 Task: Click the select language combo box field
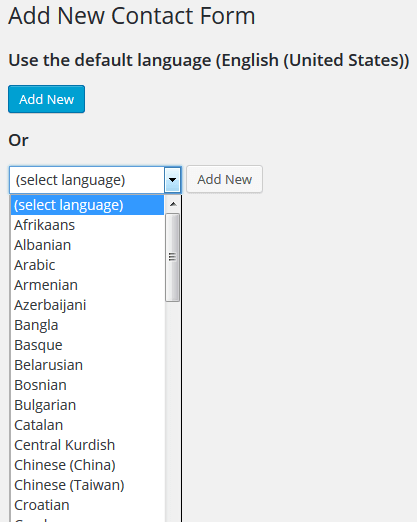(x=95, y=180)
